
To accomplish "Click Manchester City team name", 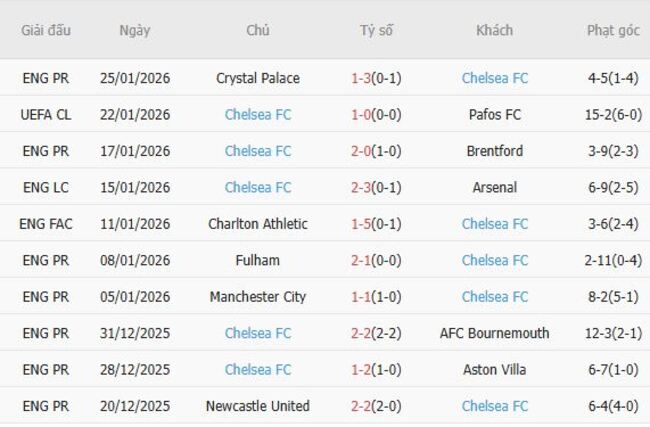I will pyautogui.click(x=258, y=297).
